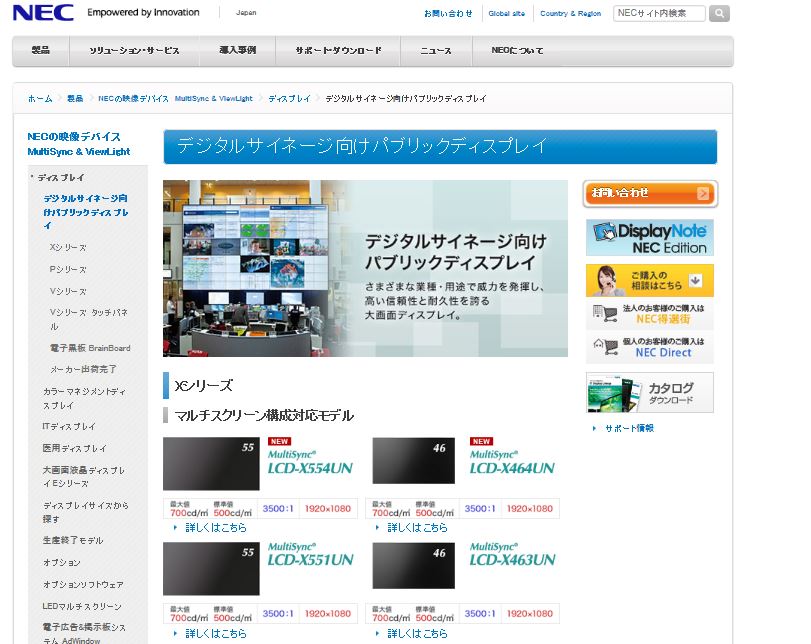Select 電子黒板 BrainBoard in the sidebar
Screen dimensions: 811x644
90,348
